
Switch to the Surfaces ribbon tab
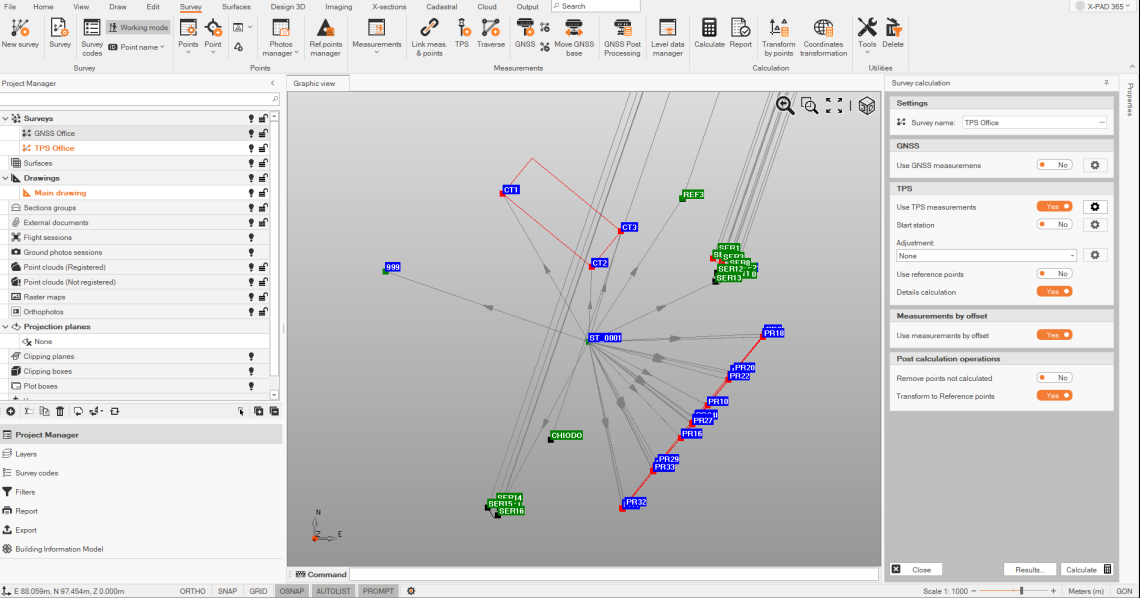(236, 6)
